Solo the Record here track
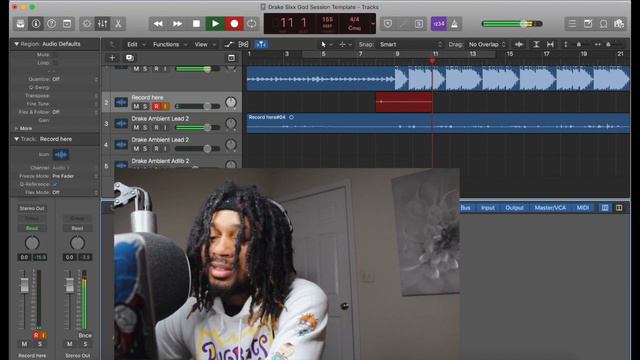640x360 pixels. (145, 106)
